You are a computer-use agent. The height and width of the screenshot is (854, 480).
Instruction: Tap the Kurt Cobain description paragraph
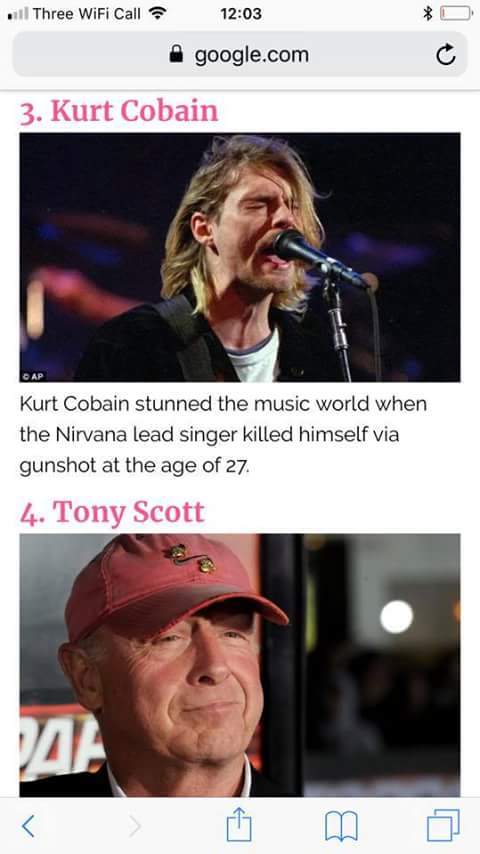click(223, 435)
